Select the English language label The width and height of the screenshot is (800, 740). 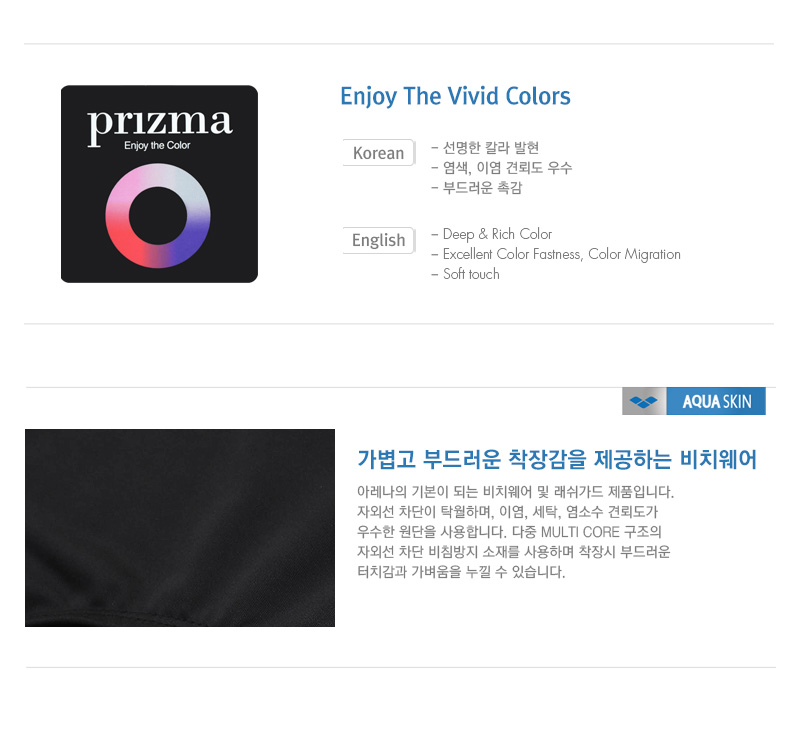click(x=379, y=240)
